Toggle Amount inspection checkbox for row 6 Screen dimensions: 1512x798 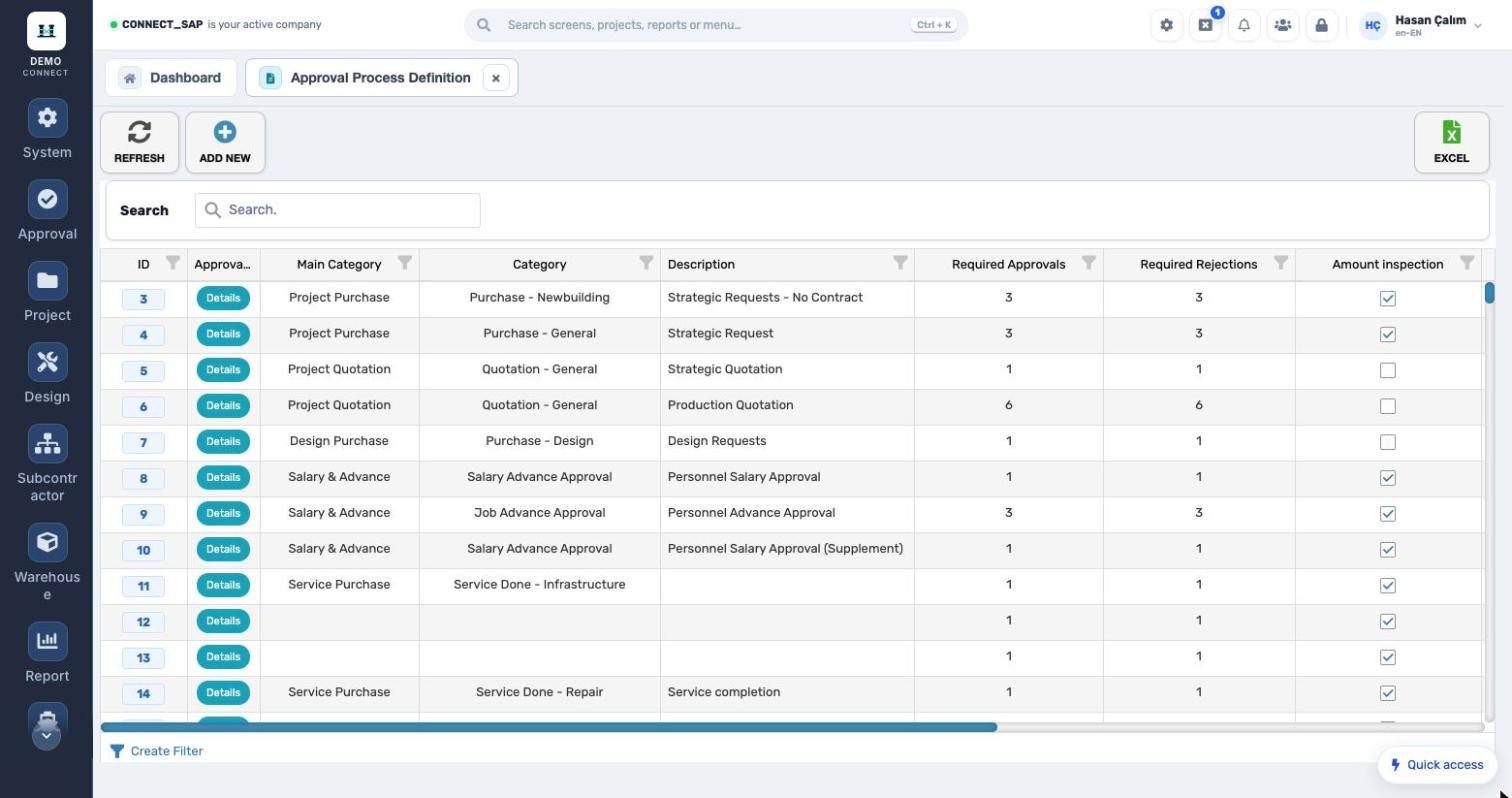click(1387, 406)
